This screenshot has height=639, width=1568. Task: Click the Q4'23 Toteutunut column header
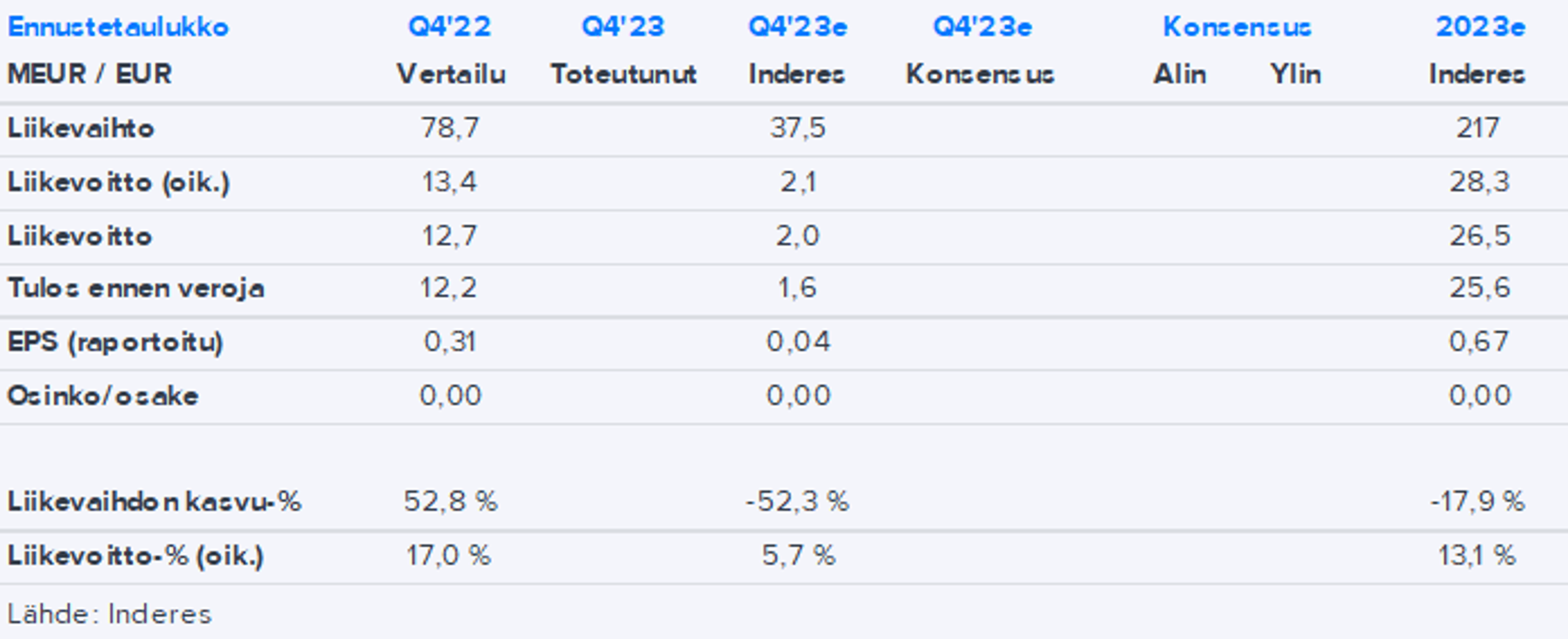click(623, 27)
